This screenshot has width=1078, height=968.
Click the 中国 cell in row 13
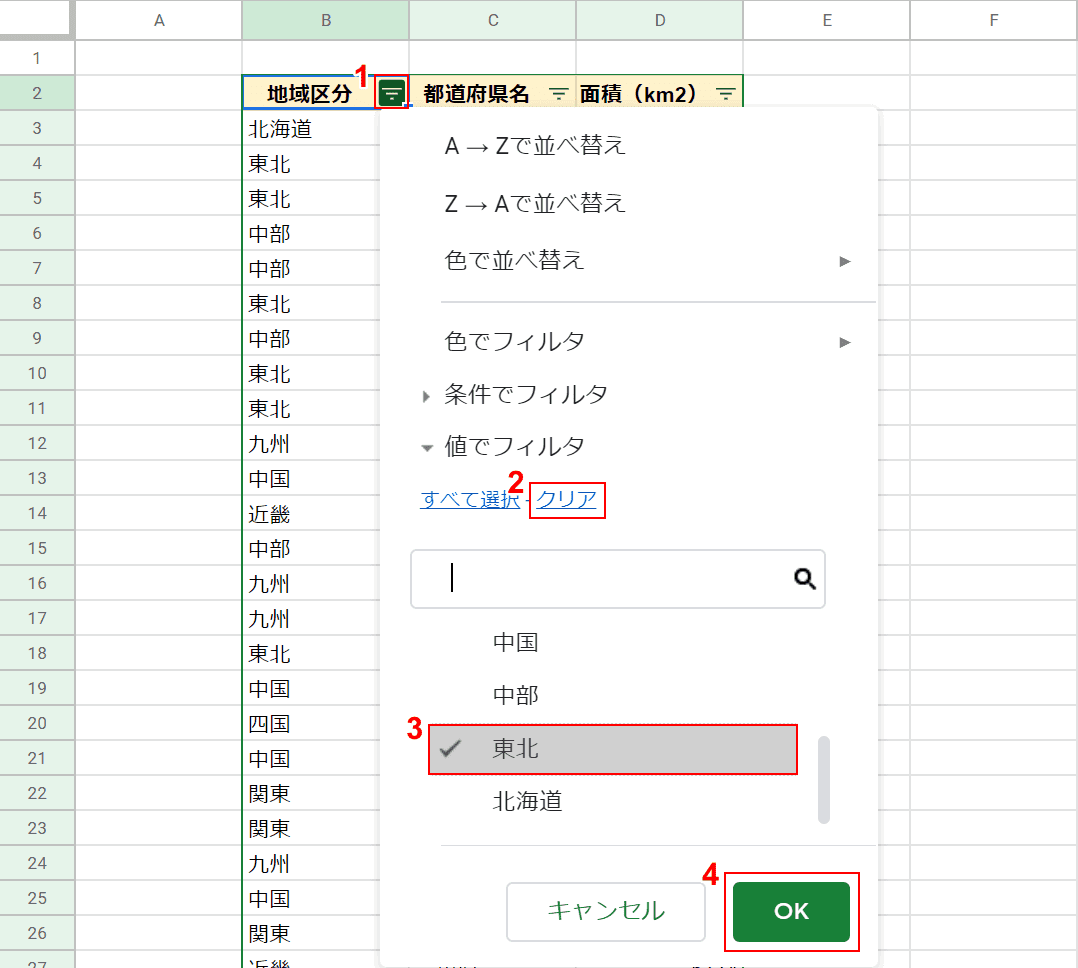tap(311, 478)
